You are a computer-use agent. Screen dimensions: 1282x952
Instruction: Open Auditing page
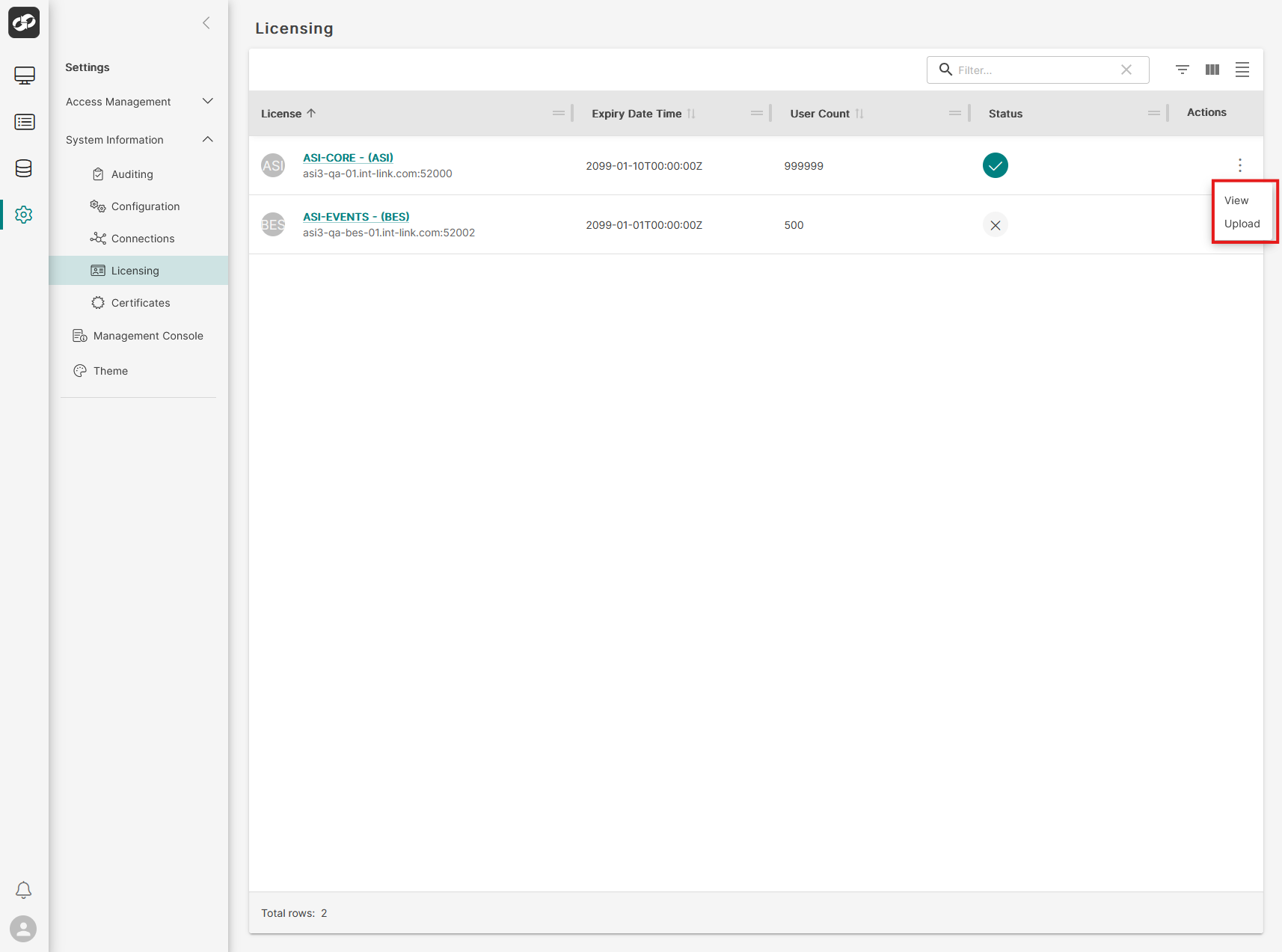[x=132, y=174]
